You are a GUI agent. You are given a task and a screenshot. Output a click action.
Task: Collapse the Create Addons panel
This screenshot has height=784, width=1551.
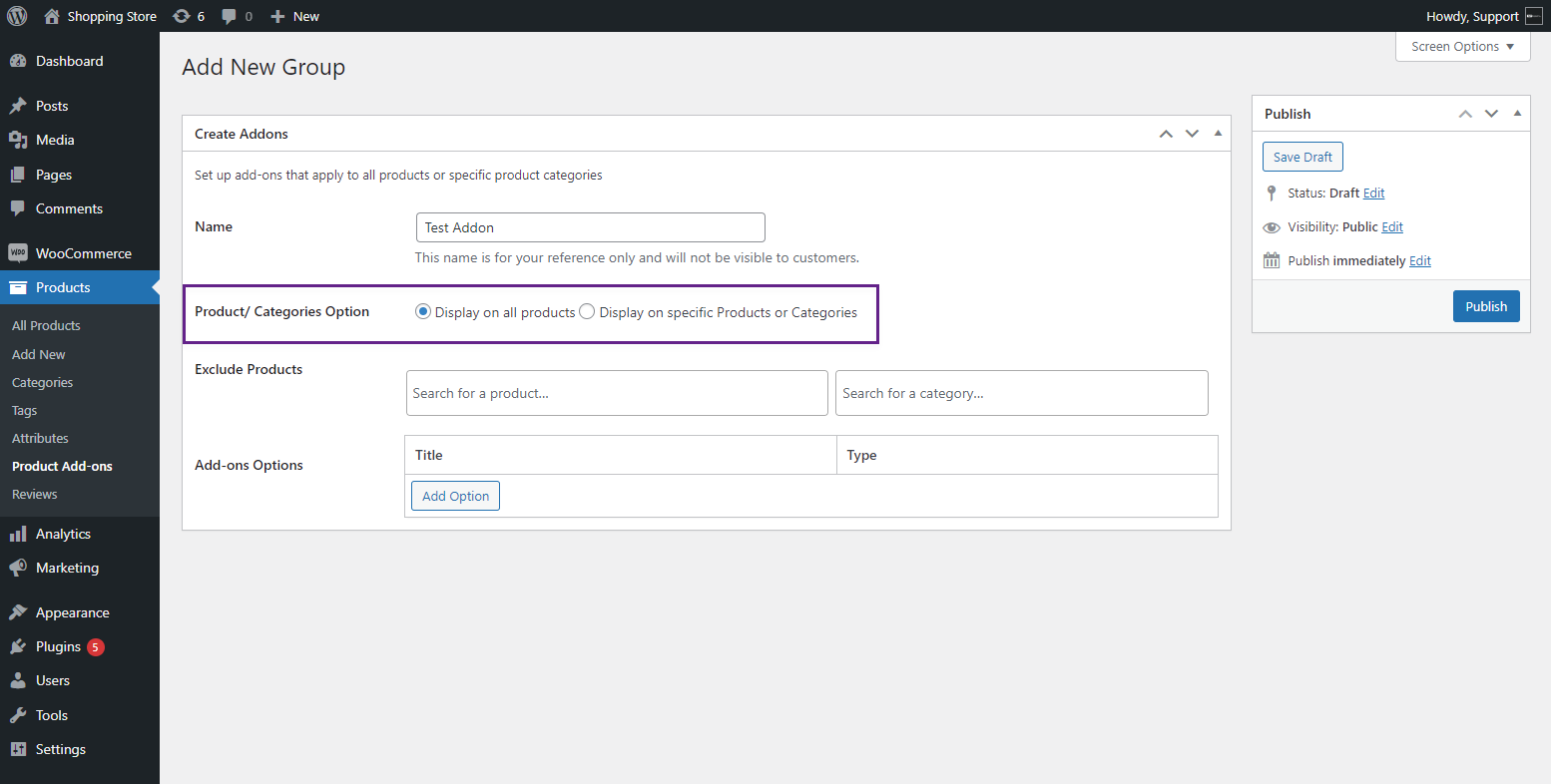pos(1218,134)
